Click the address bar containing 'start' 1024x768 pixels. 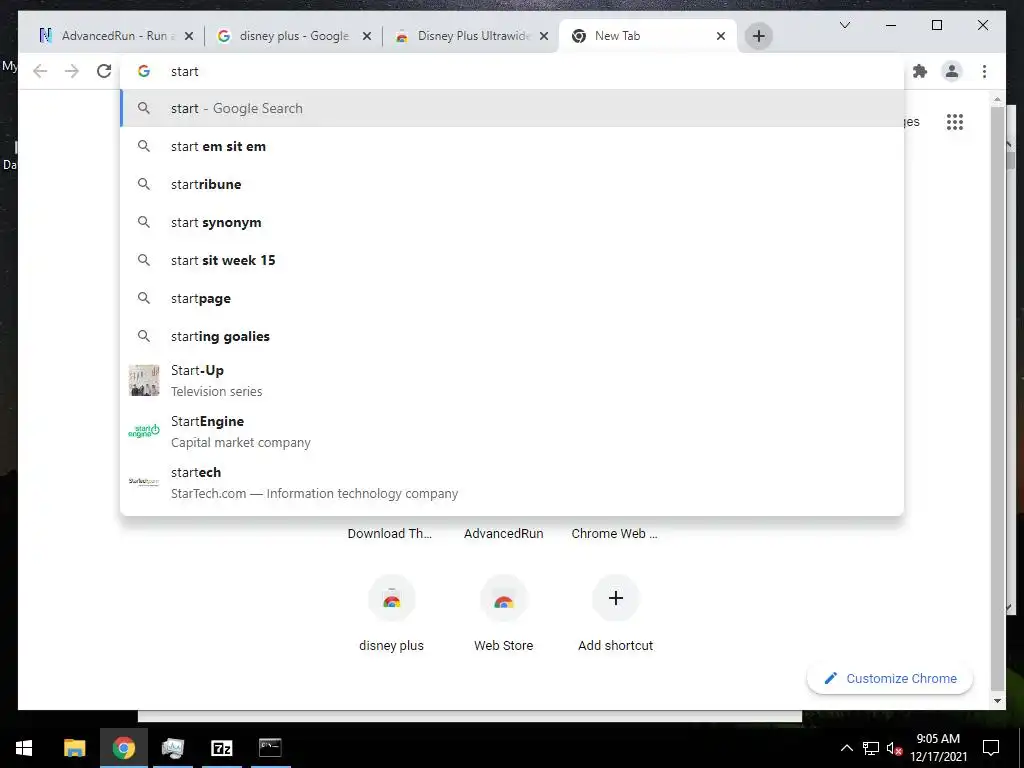pos(513,71)
